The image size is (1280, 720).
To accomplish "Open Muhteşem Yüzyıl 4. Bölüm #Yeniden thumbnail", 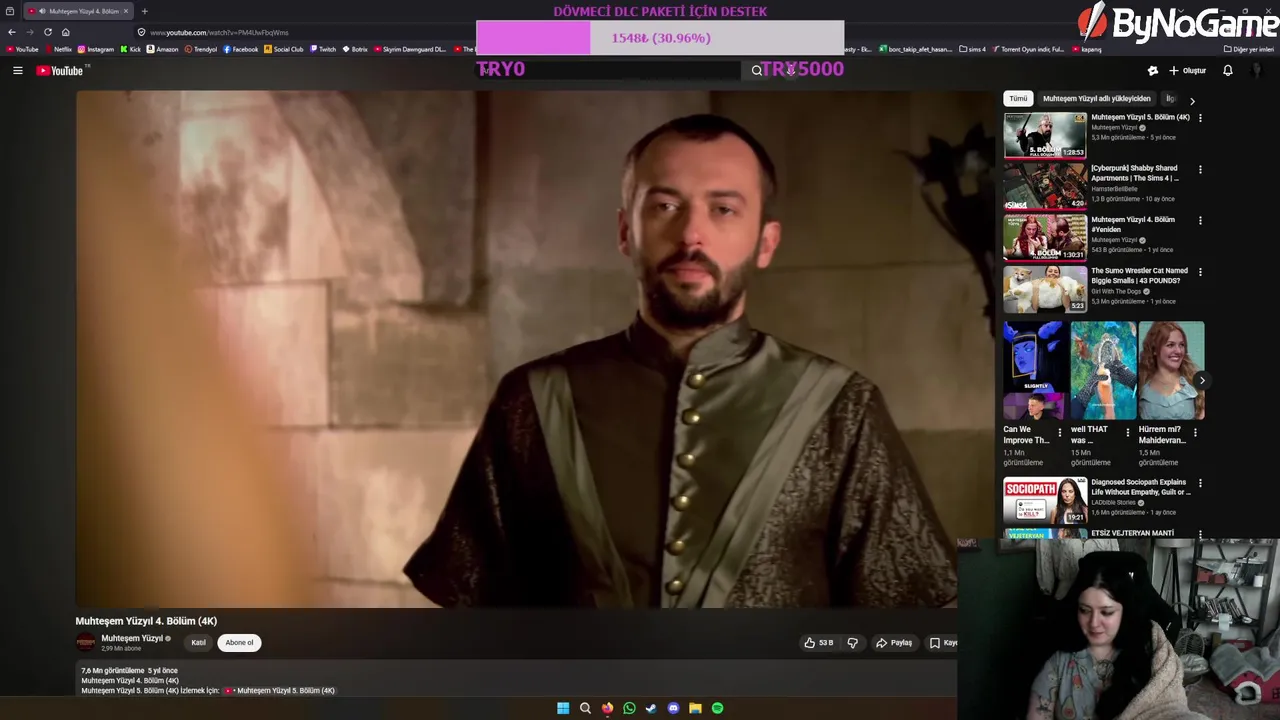I will (x=1045, y=237).
